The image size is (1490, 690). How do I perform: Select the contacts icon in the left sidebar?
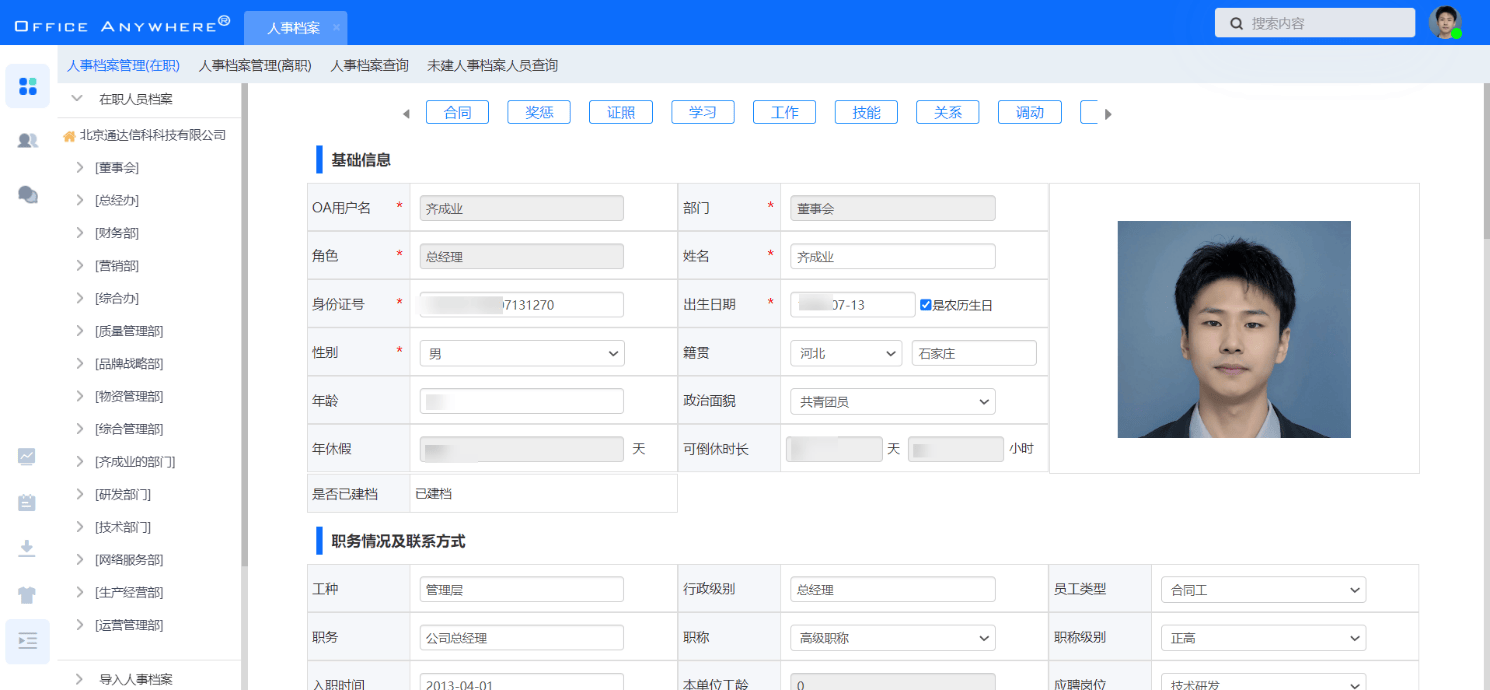[x=27, y=140]
